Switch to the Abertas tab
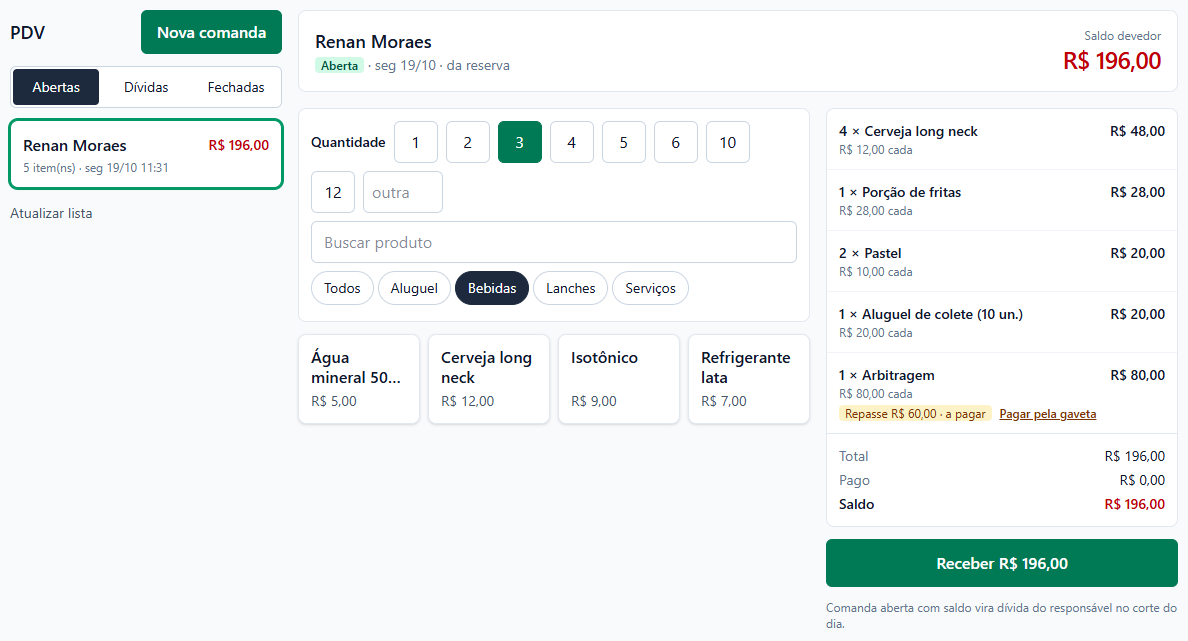Screen dimensions: 1188x641 pyautogui.click(x=56, y=87)
